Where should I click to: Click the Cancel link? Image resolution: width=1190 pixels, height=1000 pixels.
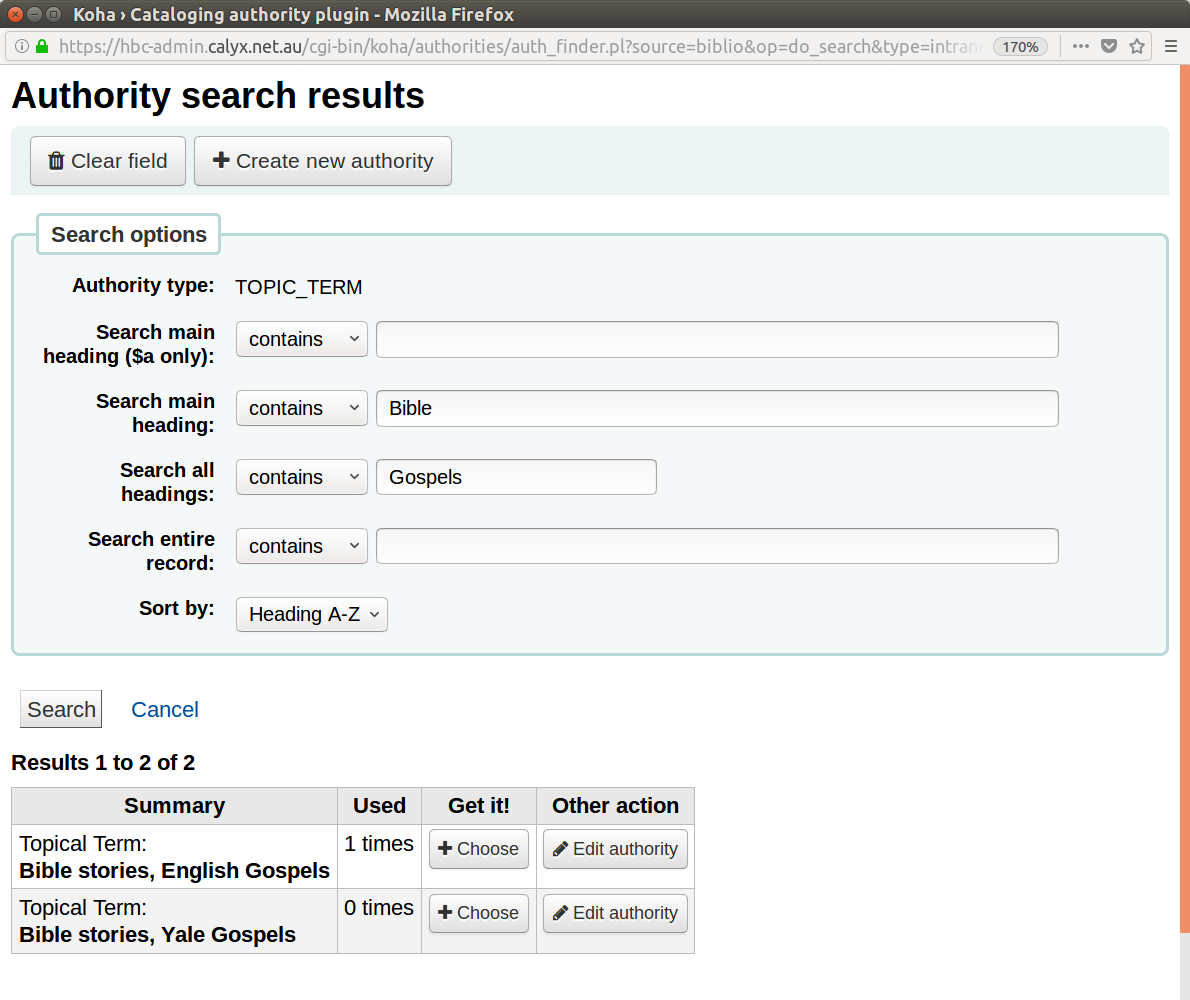click(x=165, y=709)
